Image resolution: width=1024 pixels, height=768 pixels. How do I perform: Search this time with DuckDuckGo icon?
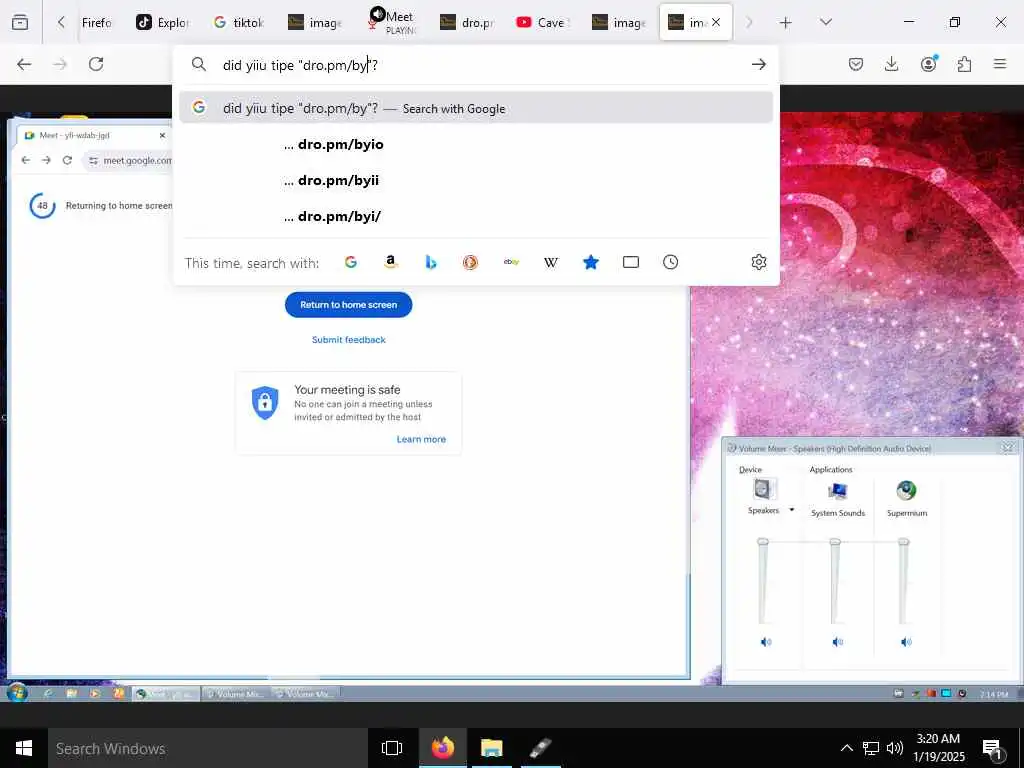pos(470,262)
